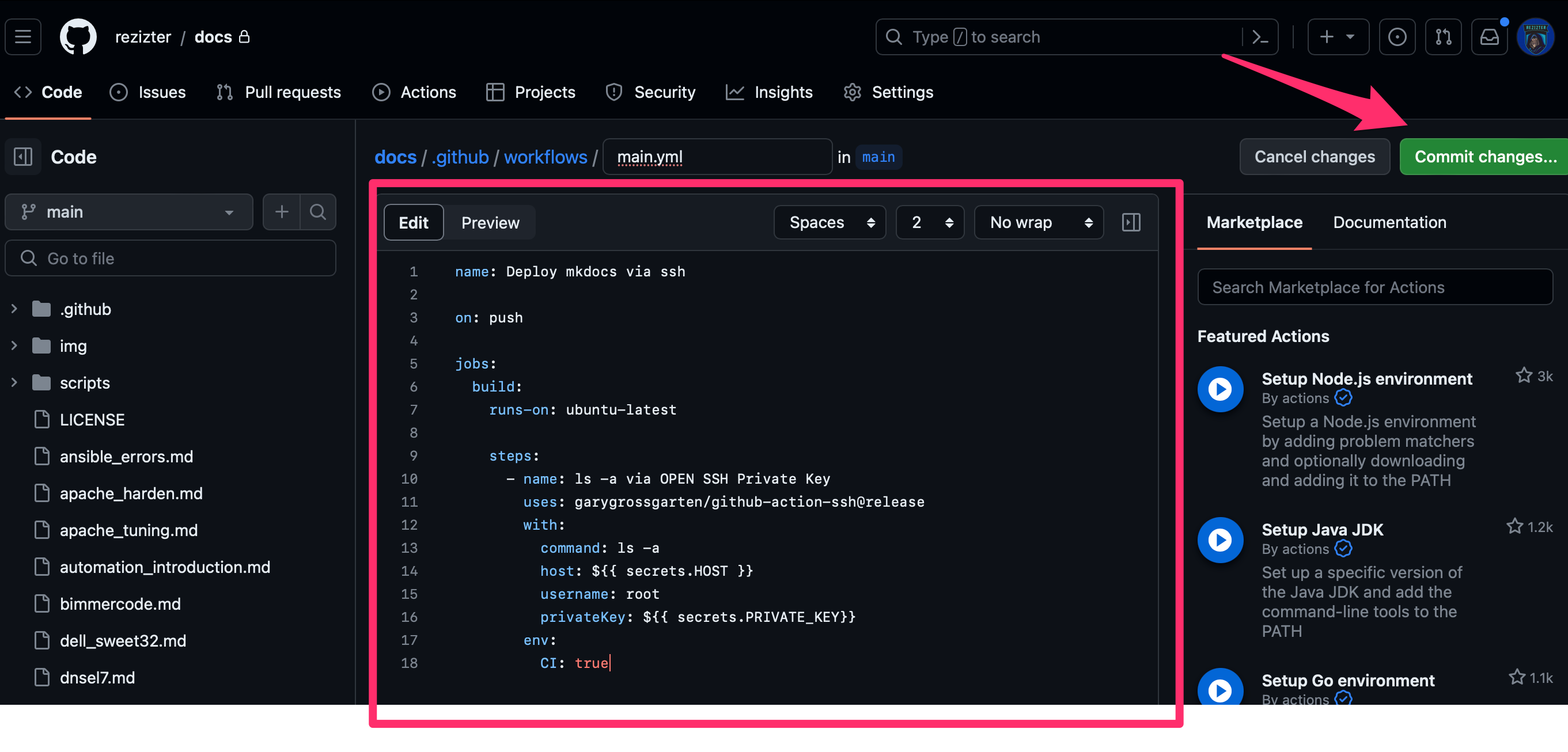Screen dimensions: 1568x752
Task: Click the Cancel changes button
Action: (x=1315, y=157)
